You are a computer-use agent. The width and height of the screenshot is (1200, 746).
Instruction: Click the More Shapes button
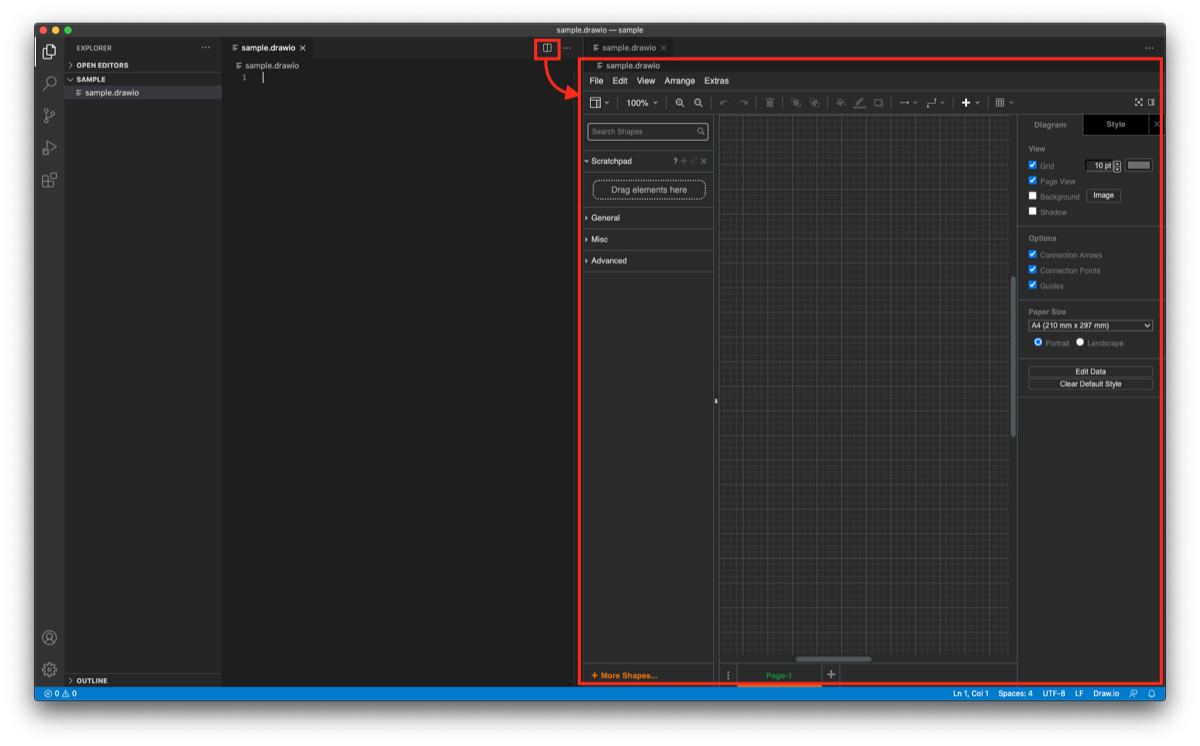(x=627, y=675)
